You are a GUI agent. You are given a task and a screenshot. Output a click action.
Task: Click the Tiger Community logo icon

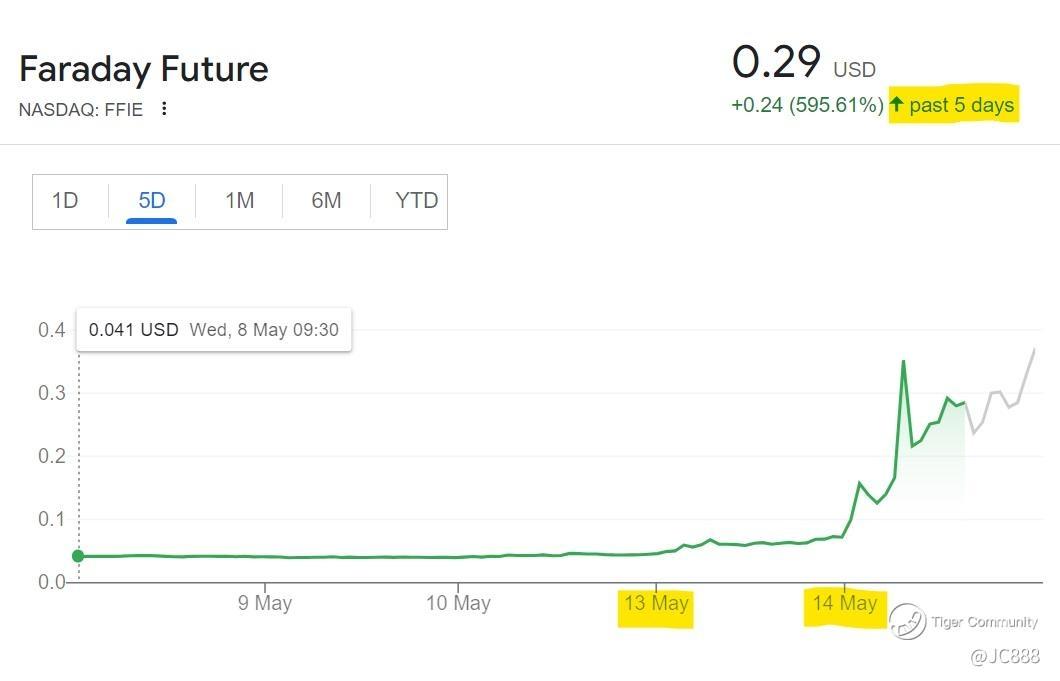pos(907,621)
